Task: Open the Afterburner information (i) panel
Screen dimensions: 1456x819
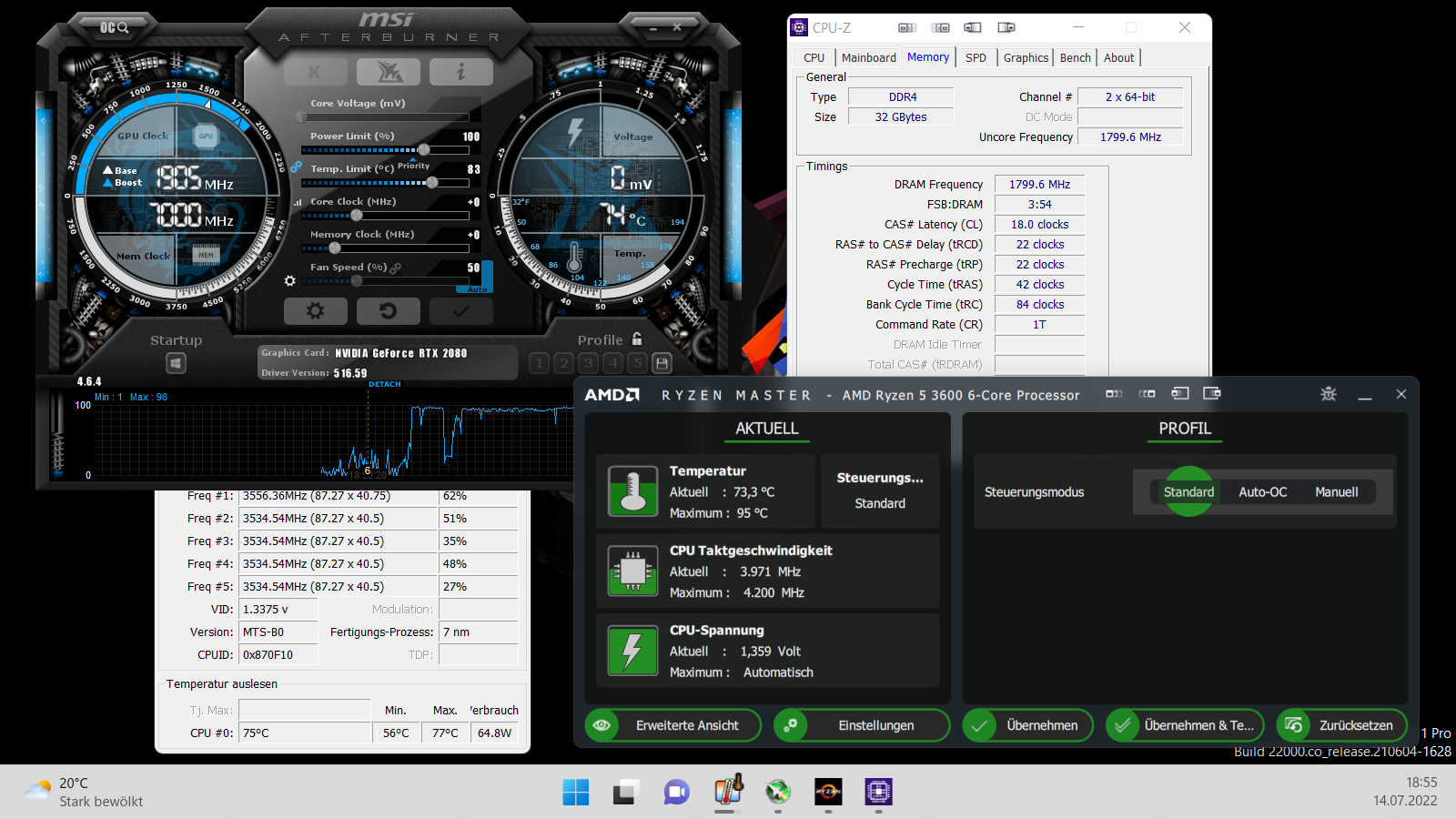Action: coord(461,72)
